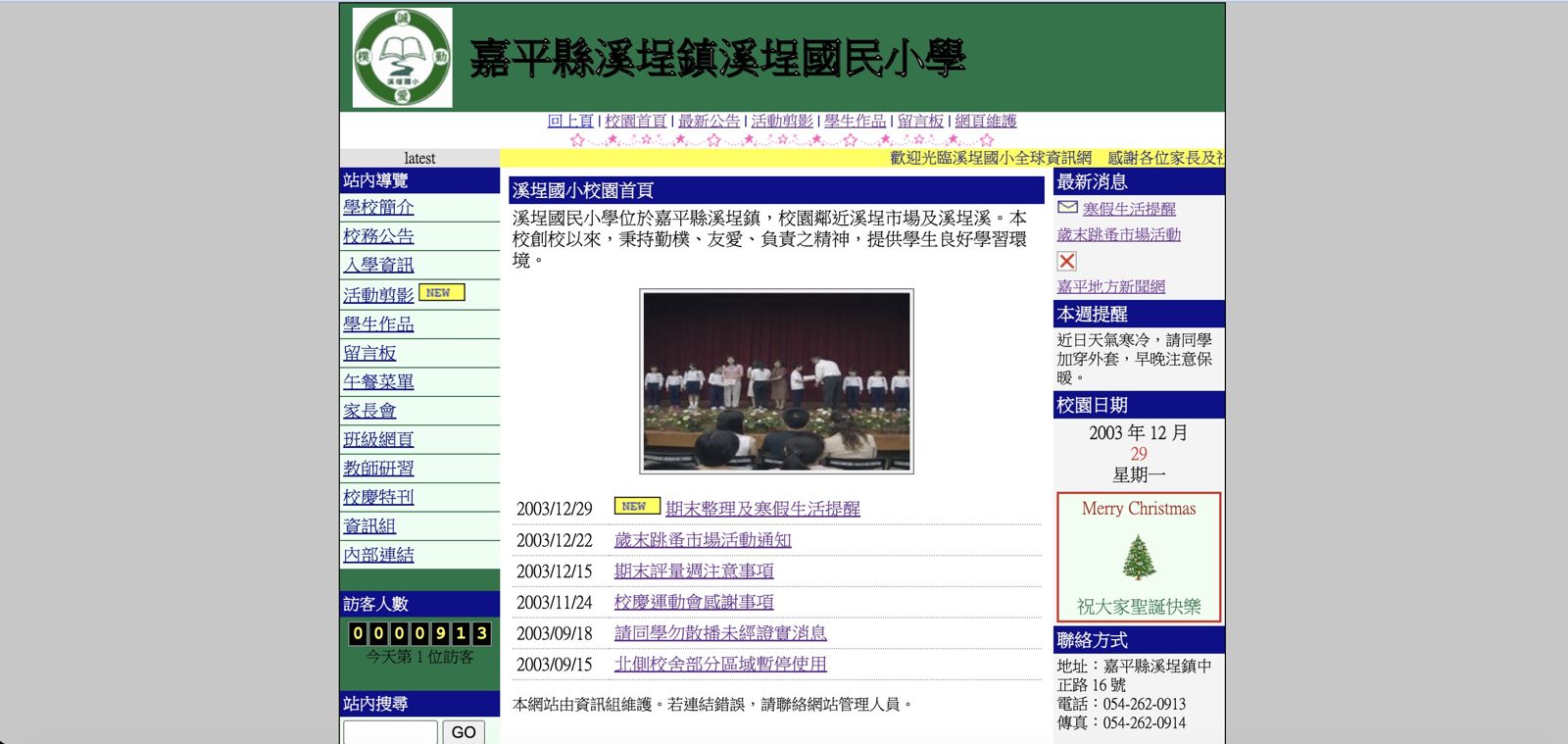Click the 訪客人數 section header
This screenshot has width=1568, height=744.
419,604
